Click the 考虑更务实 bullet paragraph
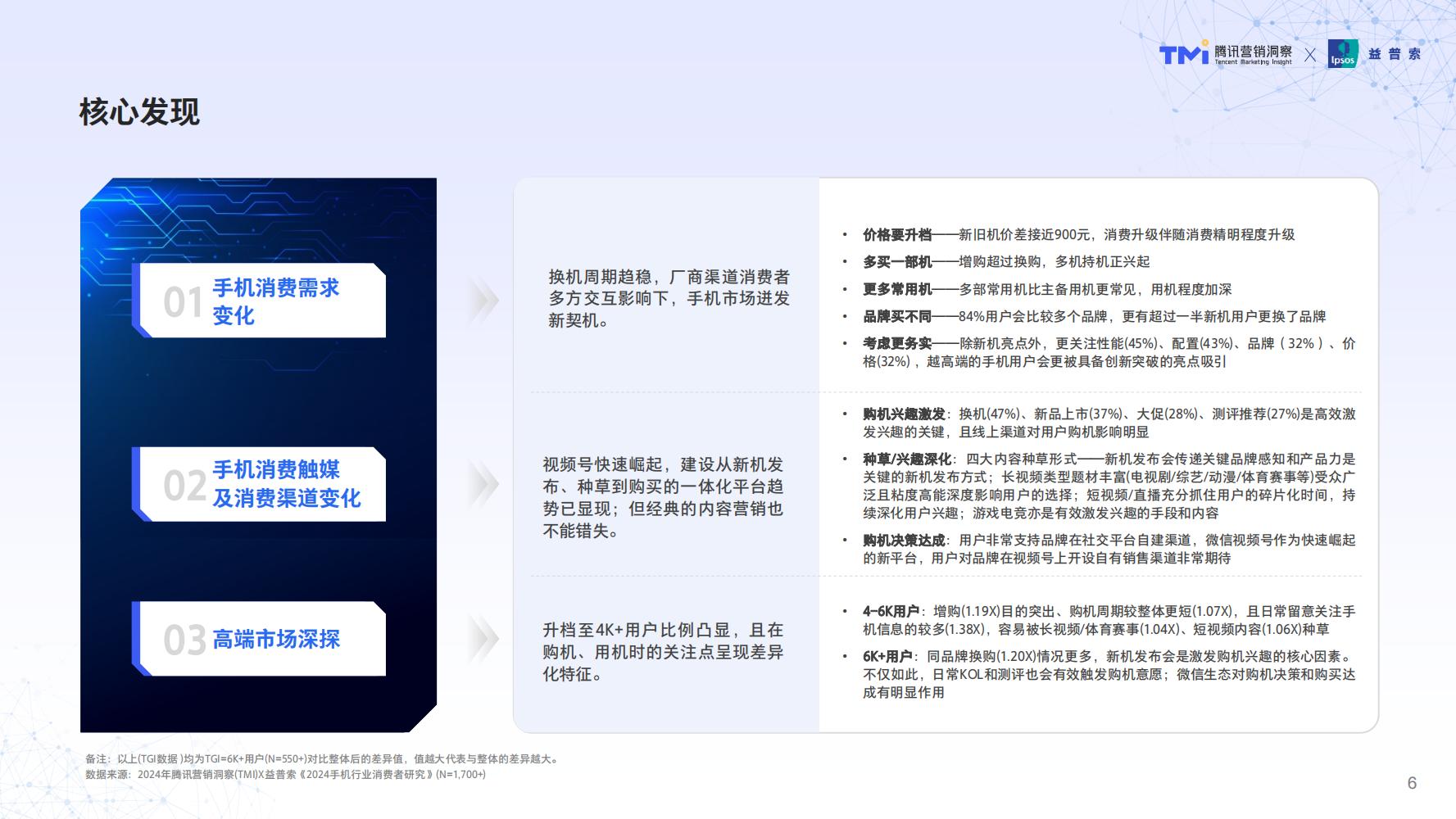1456x819 pixels. 1109,353
